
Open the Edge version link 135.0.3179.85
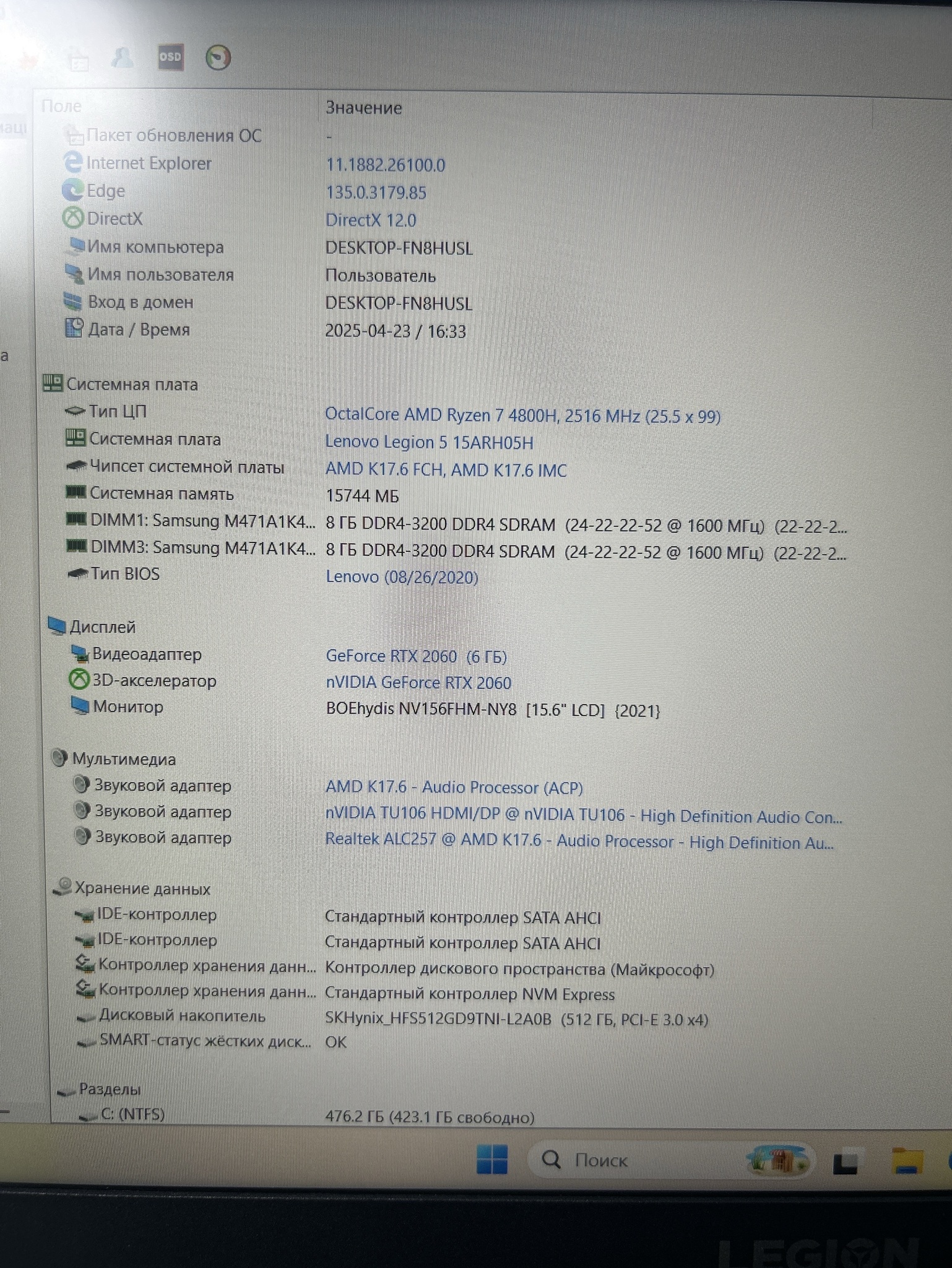(376, 192)
